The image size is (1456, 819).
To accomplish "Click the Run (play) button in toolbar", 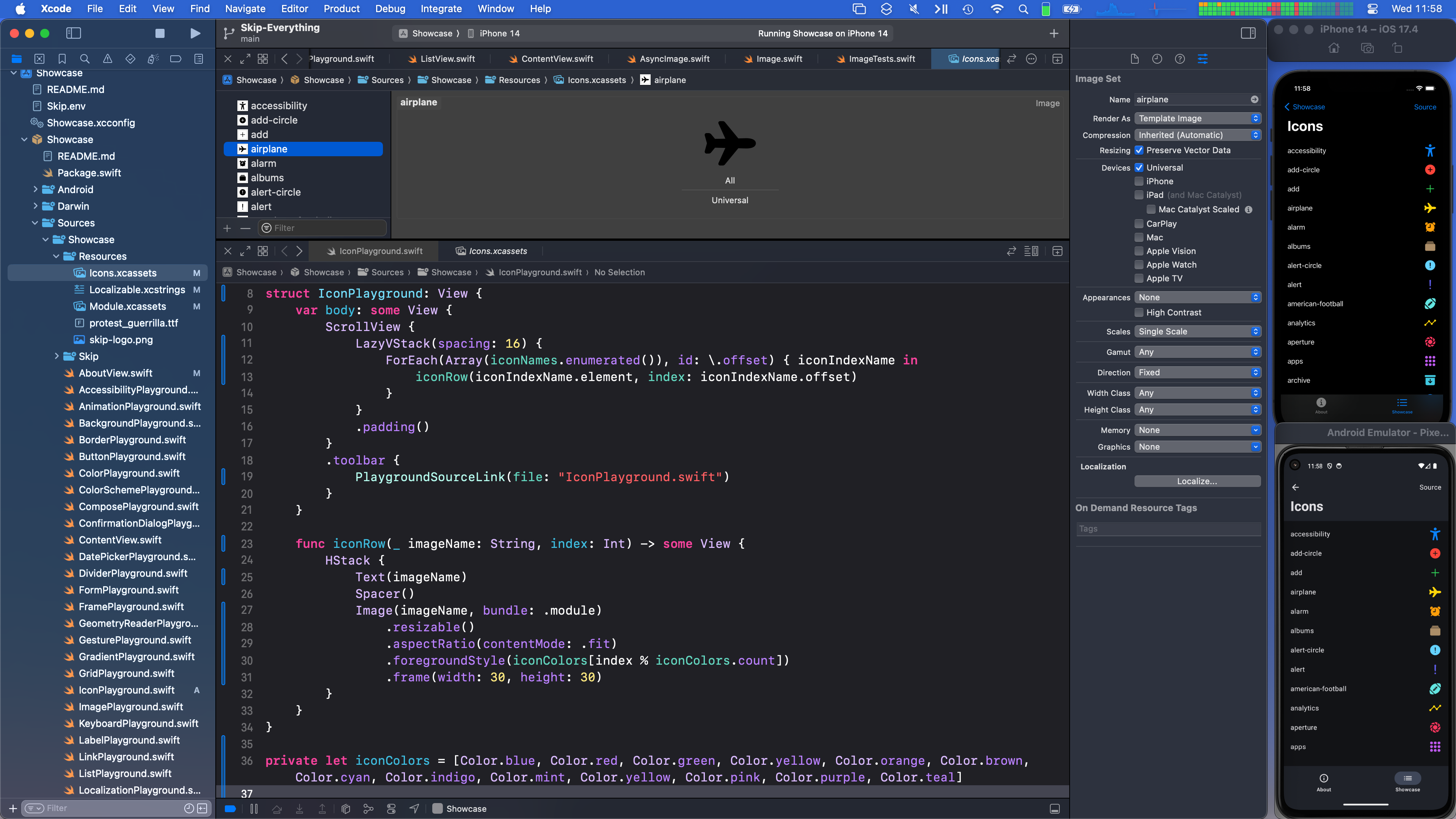I will [195, 33].
